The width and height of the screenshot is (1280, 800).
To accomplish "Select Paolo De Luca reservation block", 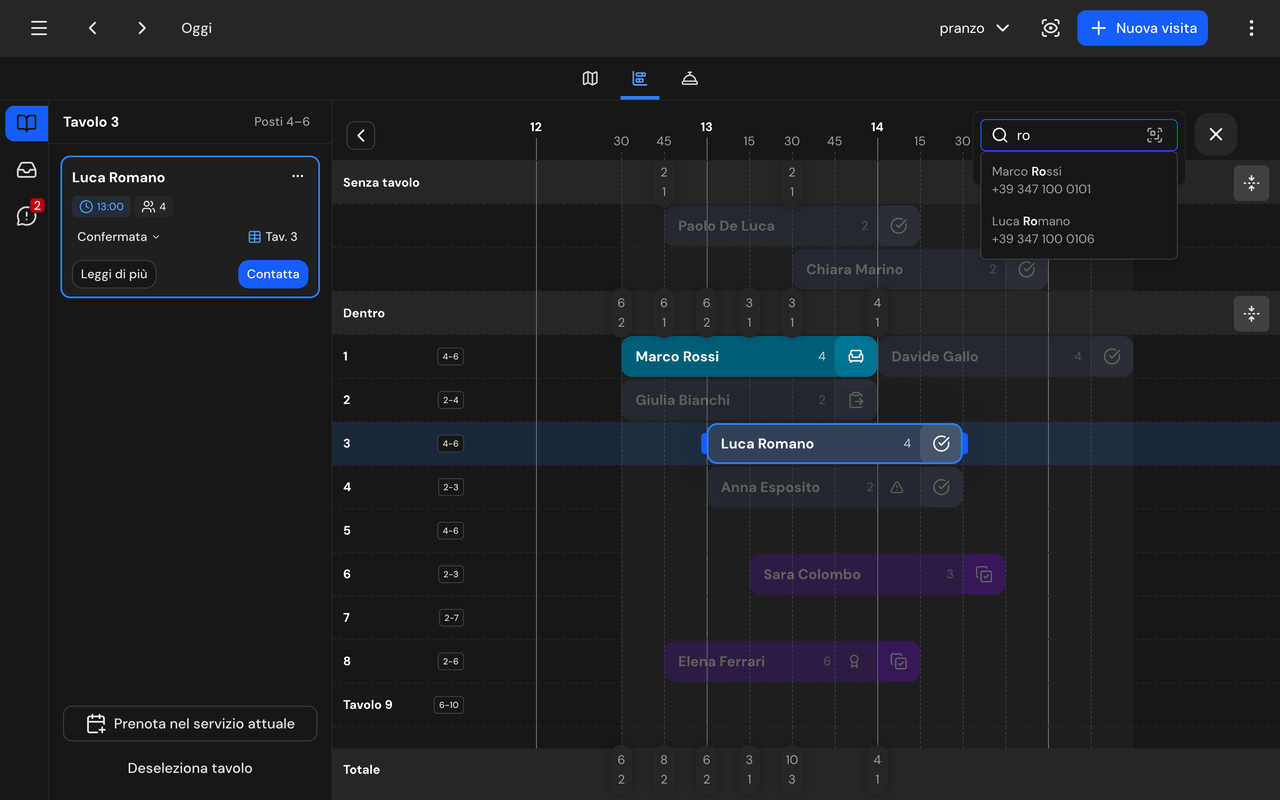I will pos(792,226).
